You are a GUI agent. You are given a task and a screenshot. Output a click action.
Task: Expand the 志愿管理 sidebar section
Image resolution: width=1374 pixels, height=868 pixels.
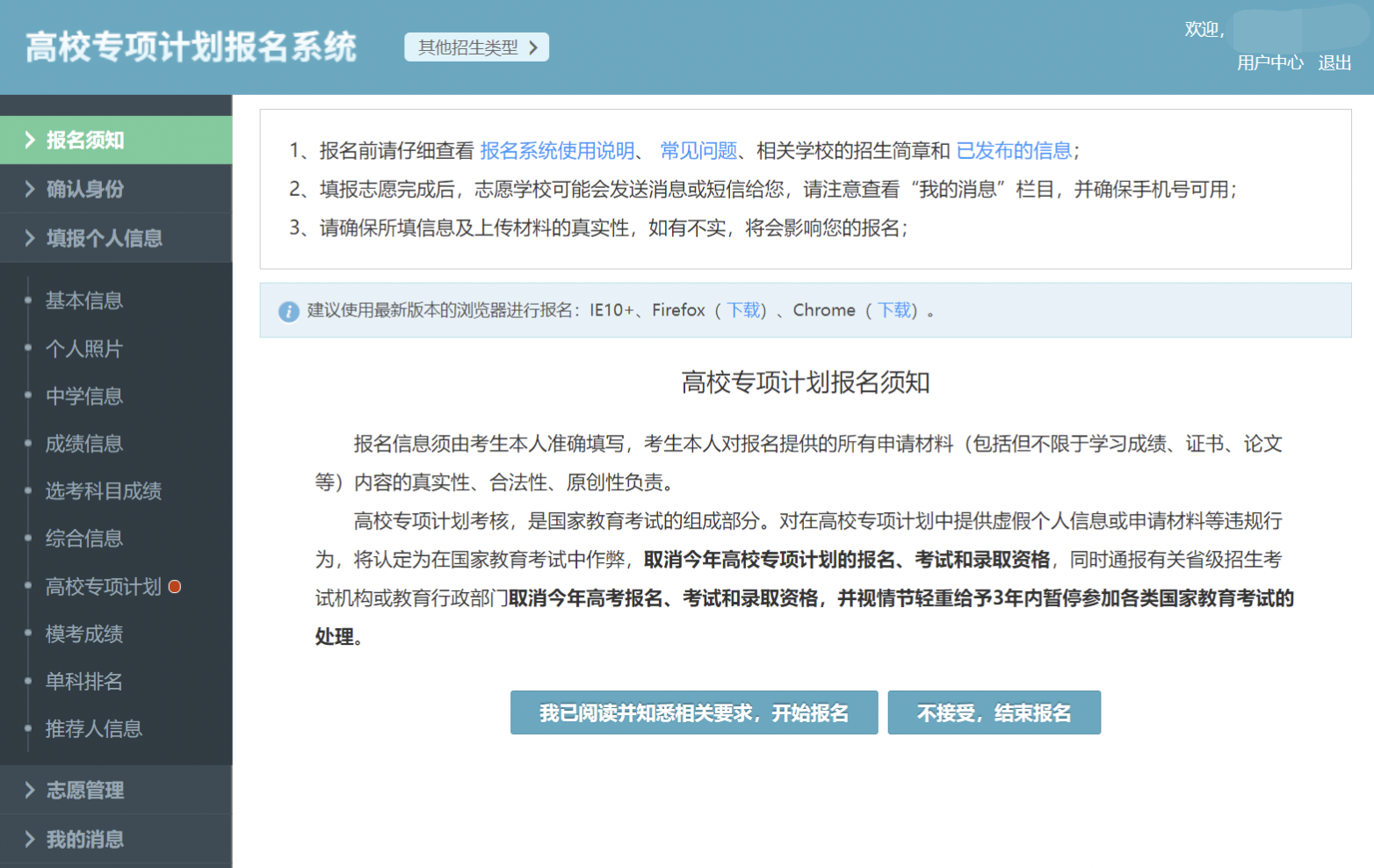85,790
